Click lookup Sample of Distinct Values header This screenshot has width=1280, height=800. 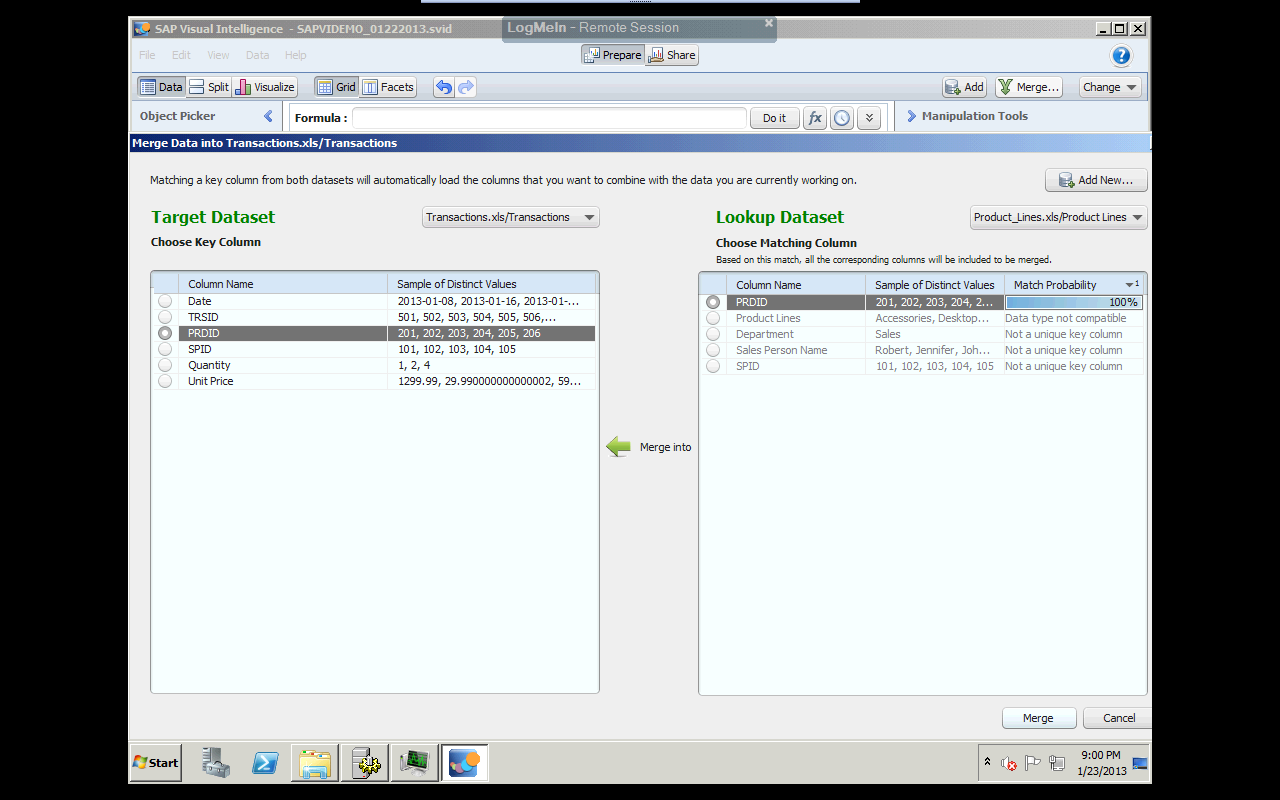coord(934,285)
